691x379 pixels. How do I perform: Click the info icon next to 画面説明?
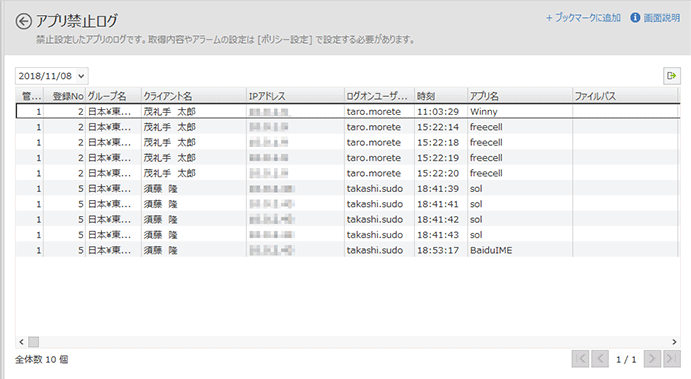tap(635, 18)
